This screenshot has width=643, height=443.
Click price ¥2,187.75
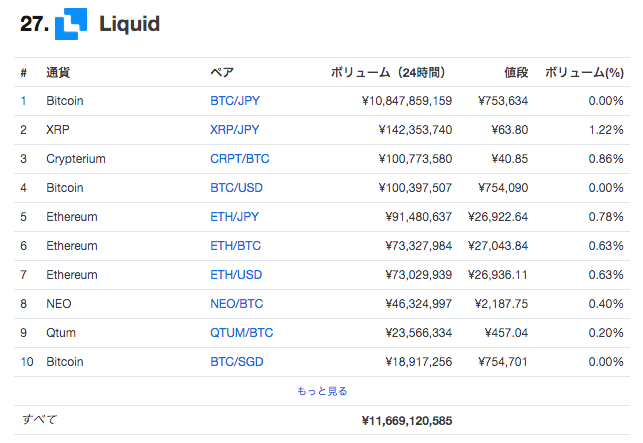(502, 304)
